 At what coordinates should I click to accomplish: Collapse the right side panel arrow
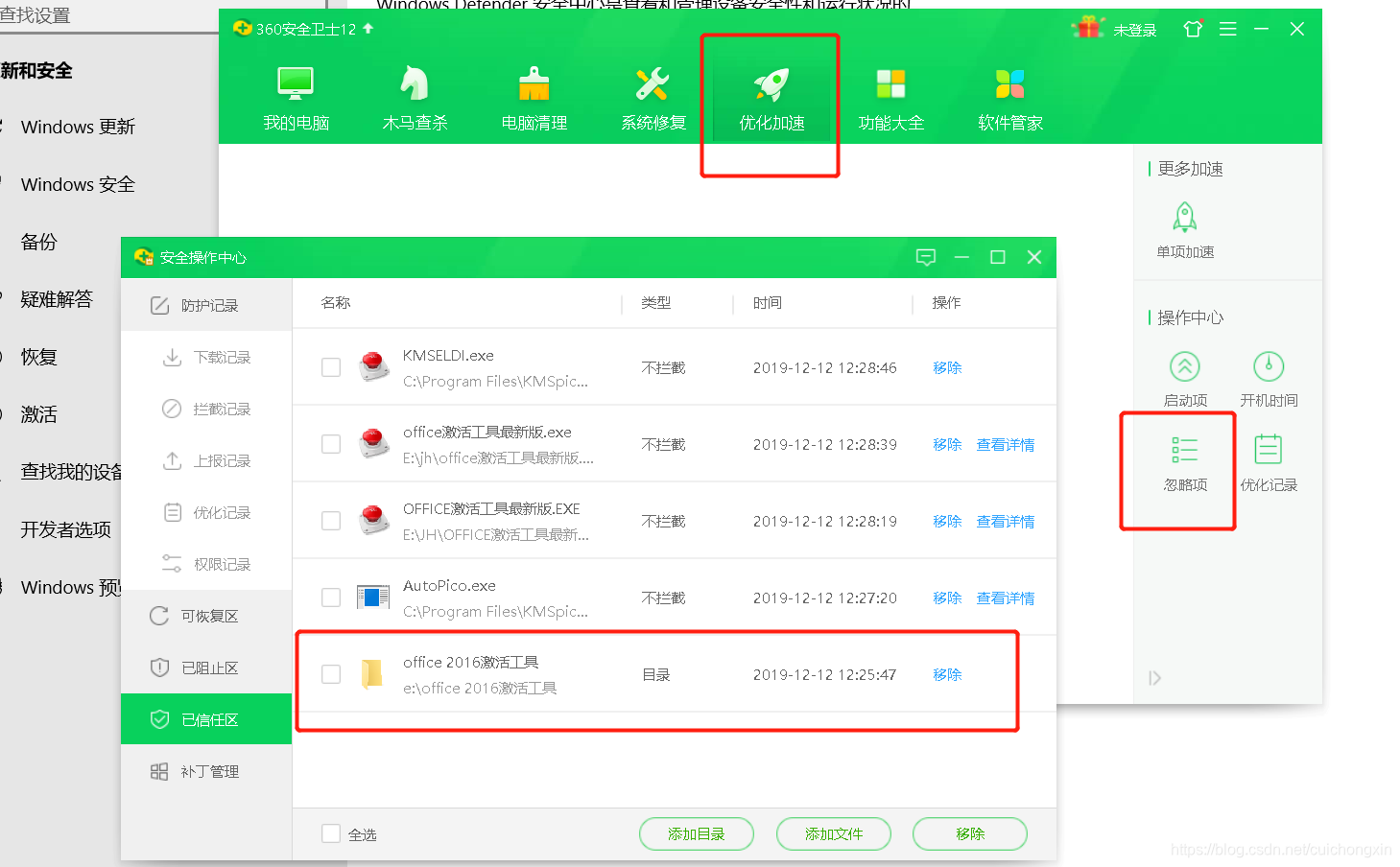click(1154, 678)
